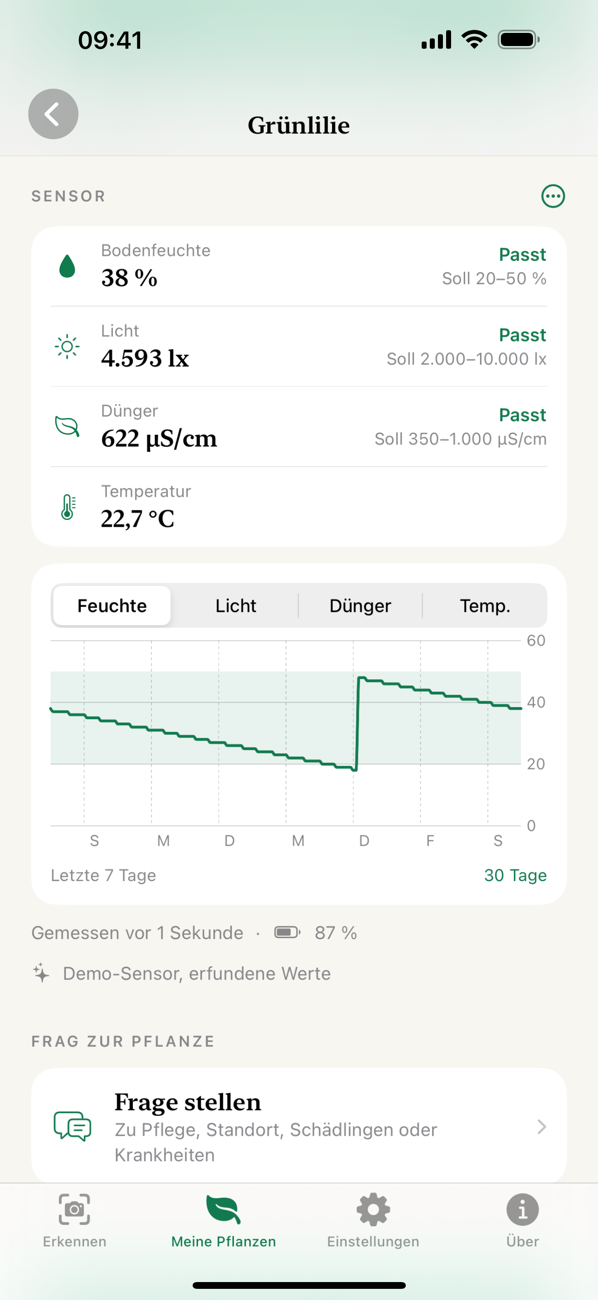Select the Temp. chart segment
This screenshot has height=1300, width=598.
tap(485, 606)
